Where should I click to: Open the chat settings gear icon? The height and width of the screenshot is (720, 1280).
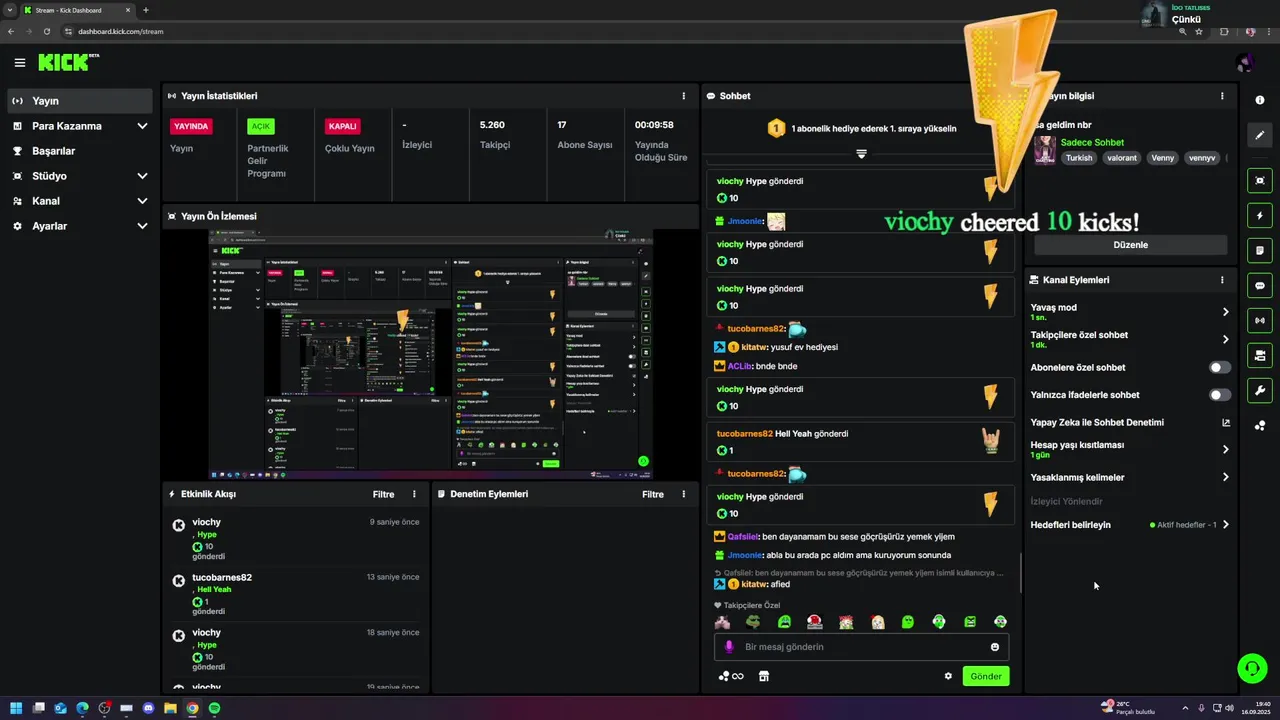tap(948, 676)
